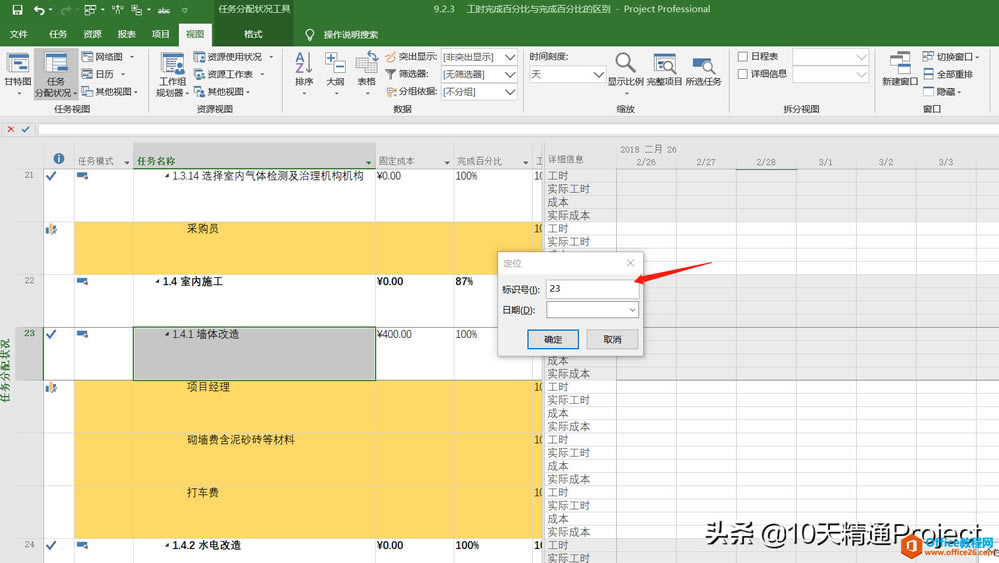Viewport: 999px width, 563px height.
Task: Click 取消 to cancel the dialog
Action: 612,340
